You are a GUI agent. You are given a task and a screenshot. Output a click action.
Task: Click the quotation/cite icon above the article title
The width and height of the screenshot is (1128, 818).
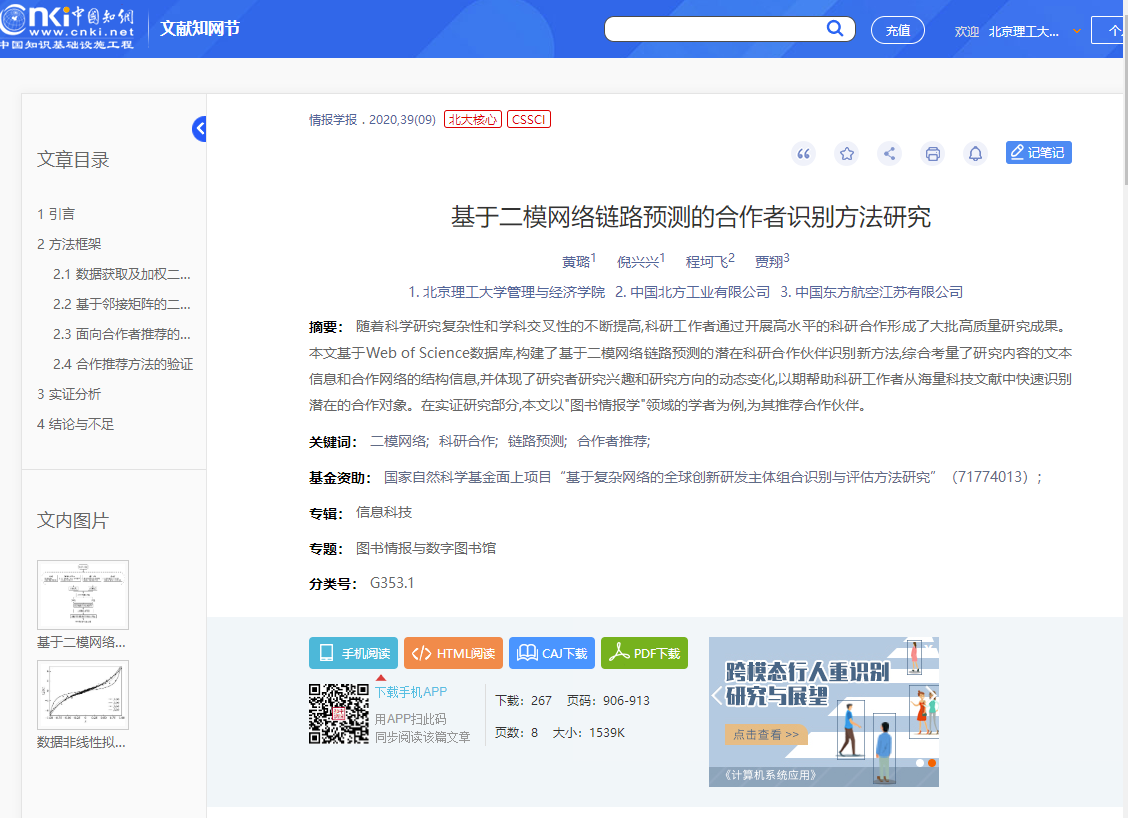coord(803,153)
